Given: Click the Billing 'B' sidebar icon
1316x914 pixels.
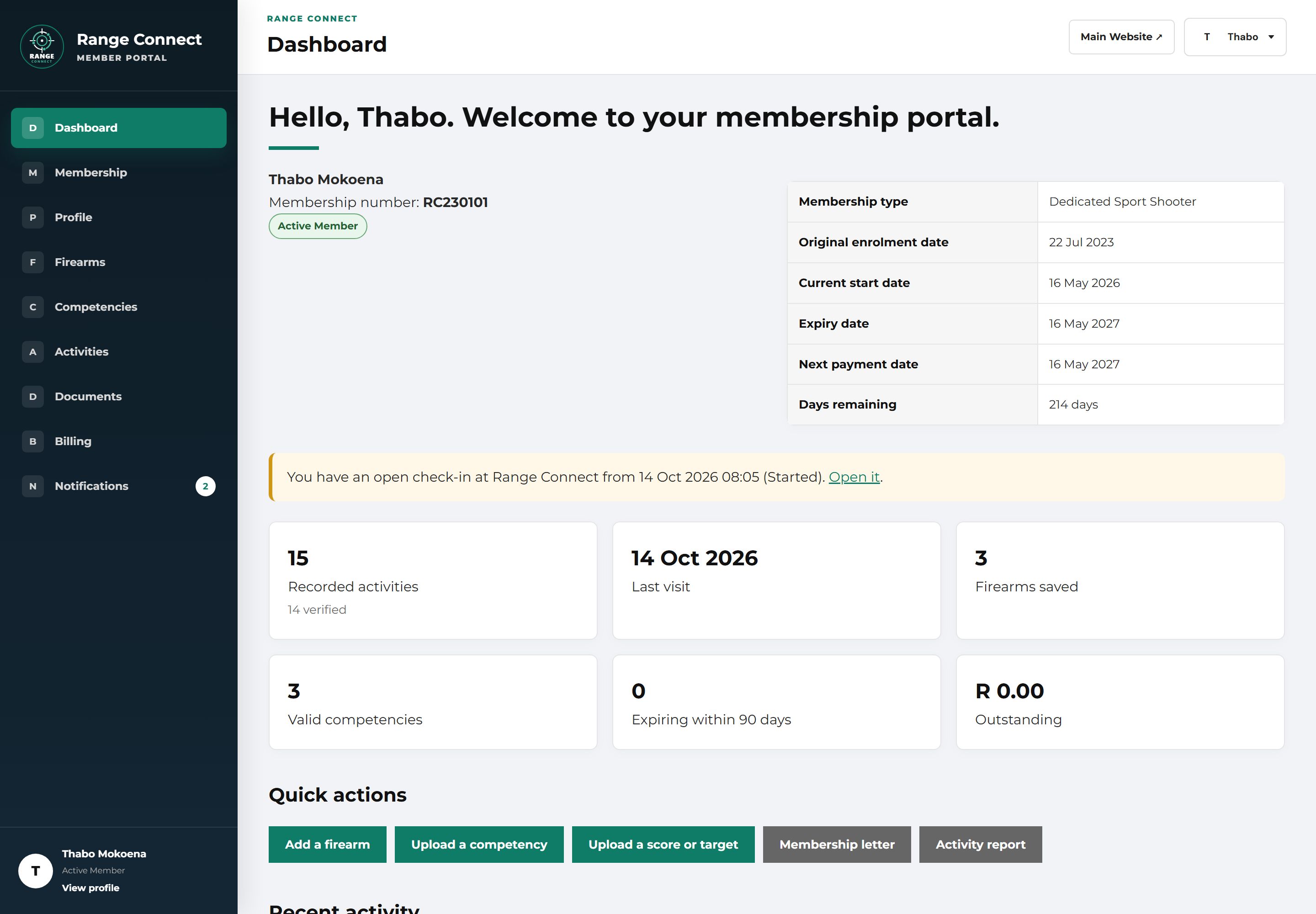Looking at the screenshot, I should coord(32,441).
